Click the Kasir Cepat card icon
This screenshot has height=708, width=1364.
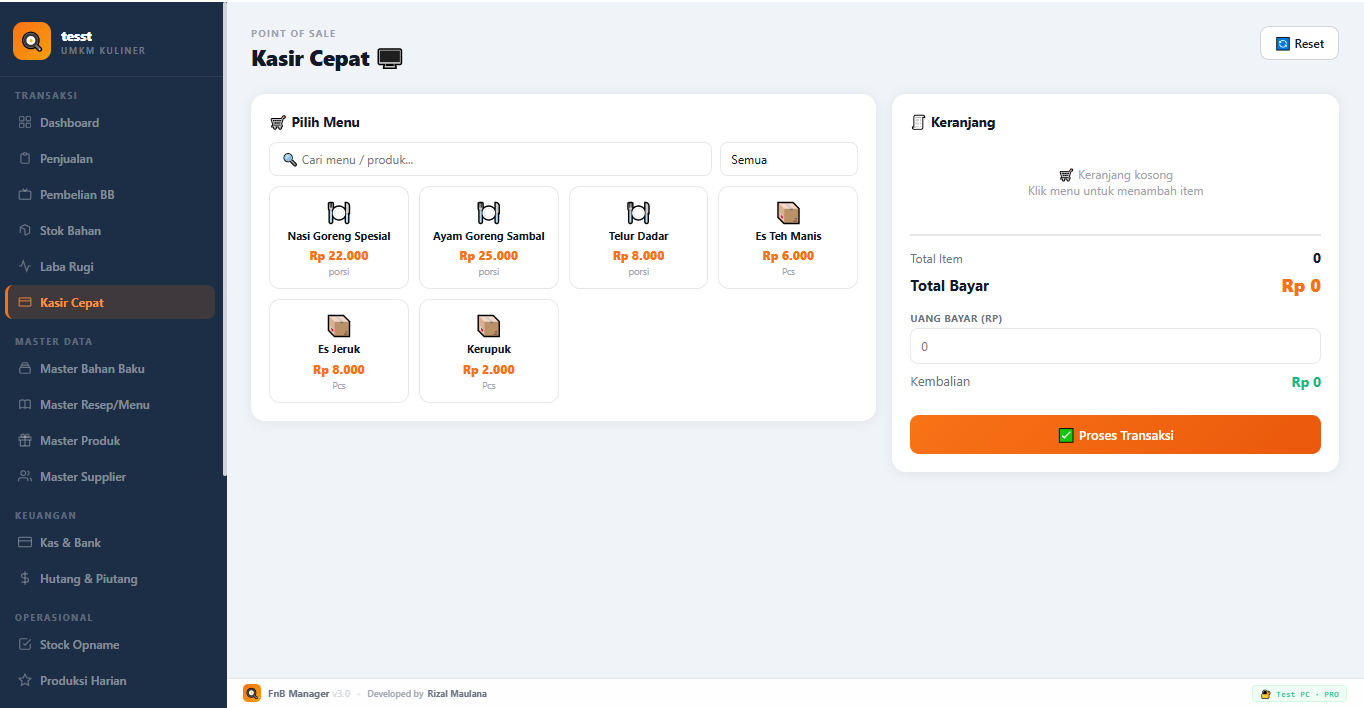tap(26, 302)
